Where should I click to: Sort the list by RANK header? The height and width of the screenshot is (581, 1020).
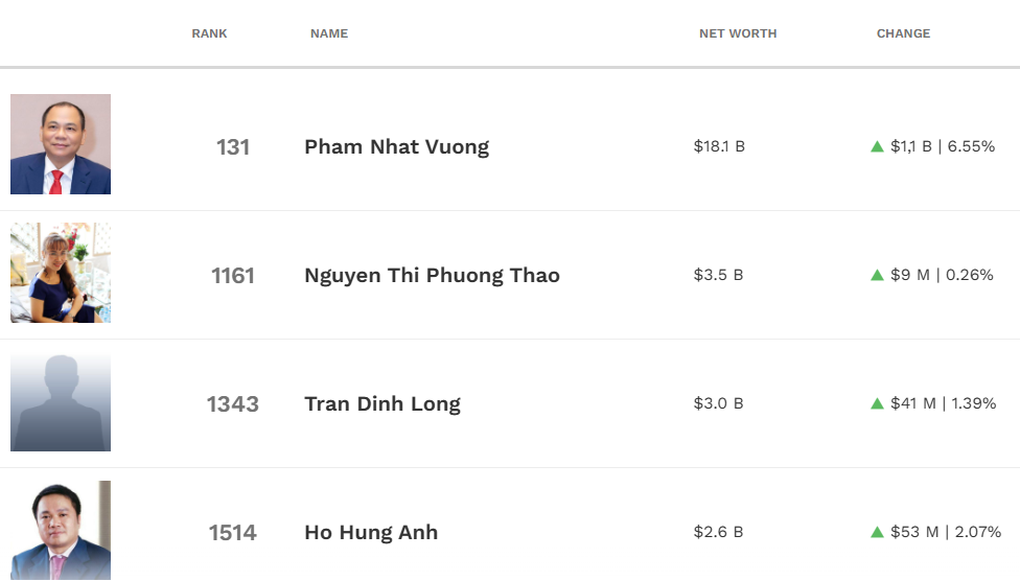(209, 34)
